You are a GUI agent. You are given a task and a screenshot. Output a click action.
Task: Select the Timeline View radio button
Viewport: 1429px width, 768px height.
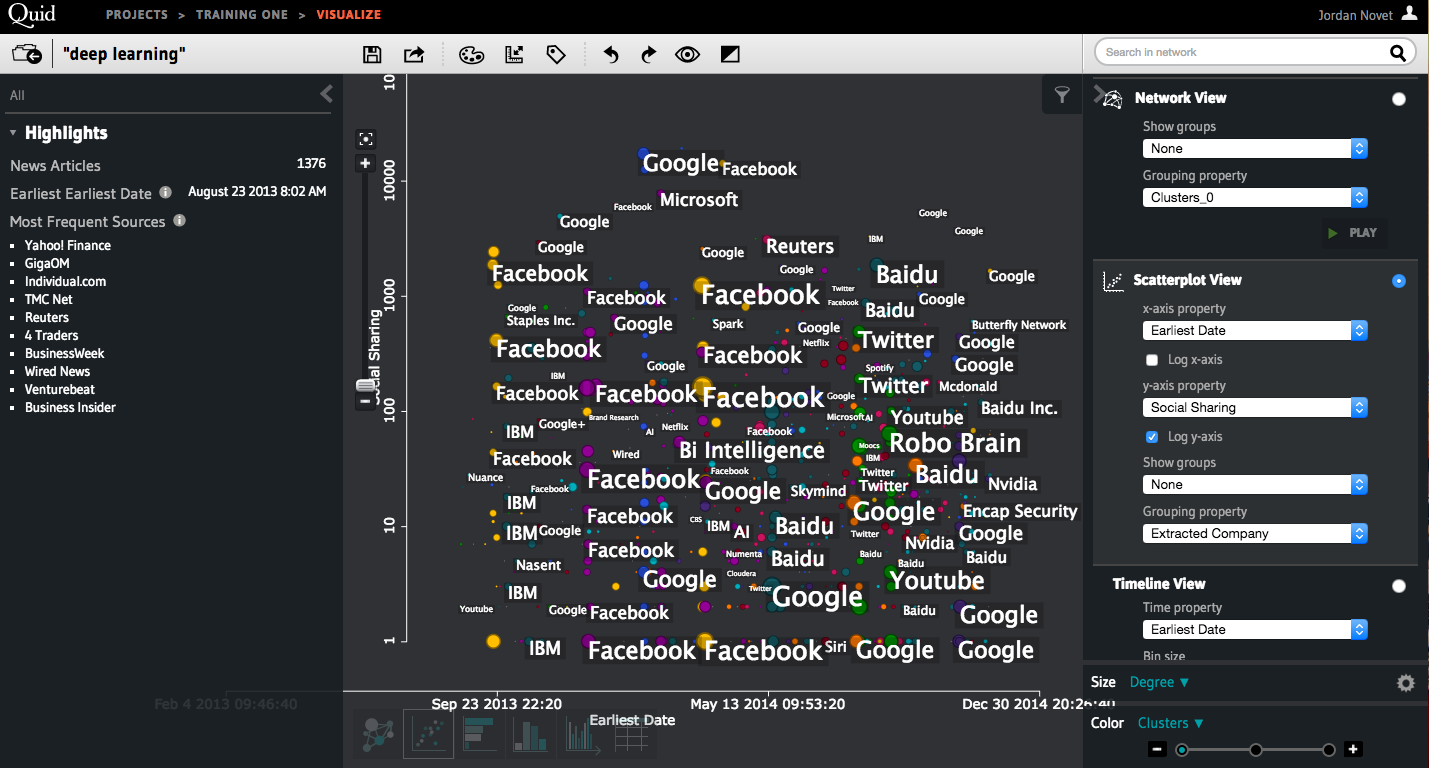tap(1398, 586)
